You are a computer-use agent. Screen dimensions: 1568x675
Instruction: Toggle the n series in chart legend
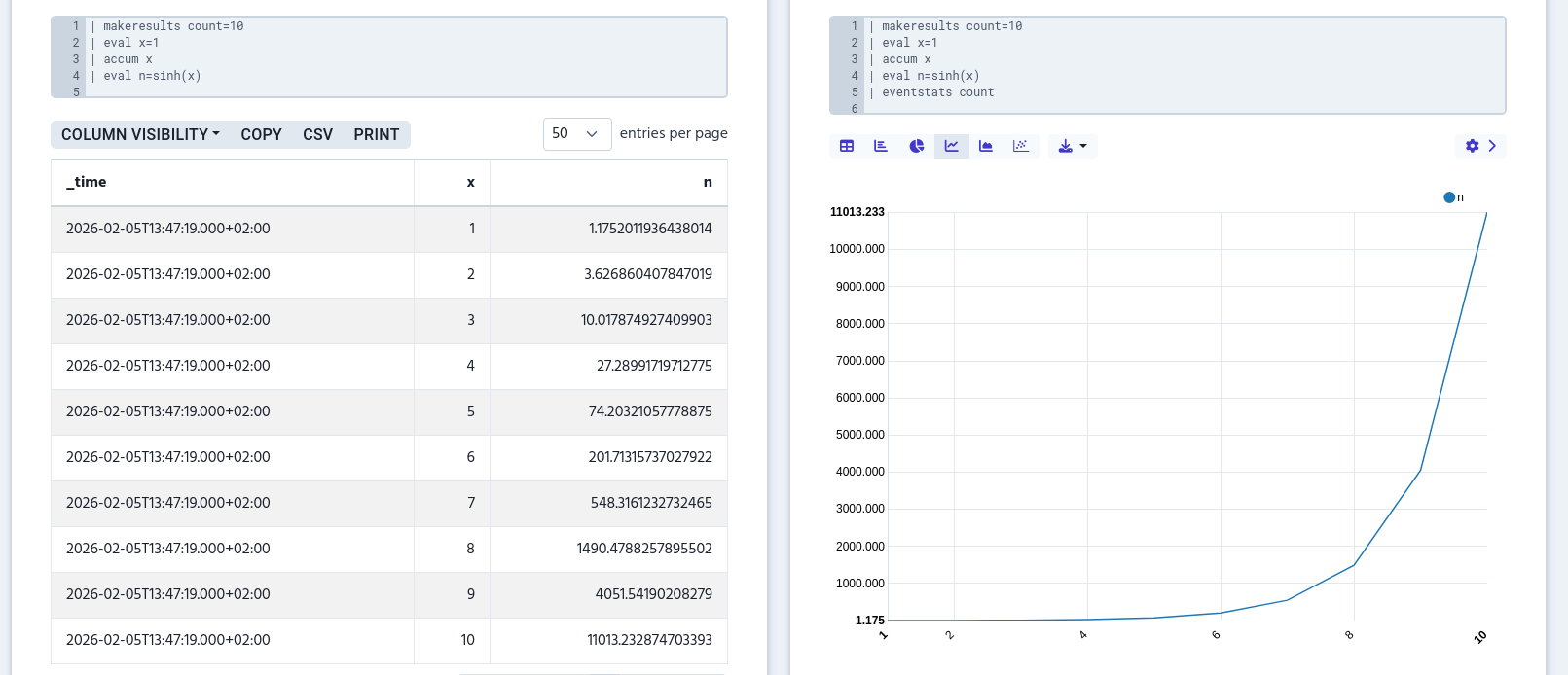[x=1454, y=197]
